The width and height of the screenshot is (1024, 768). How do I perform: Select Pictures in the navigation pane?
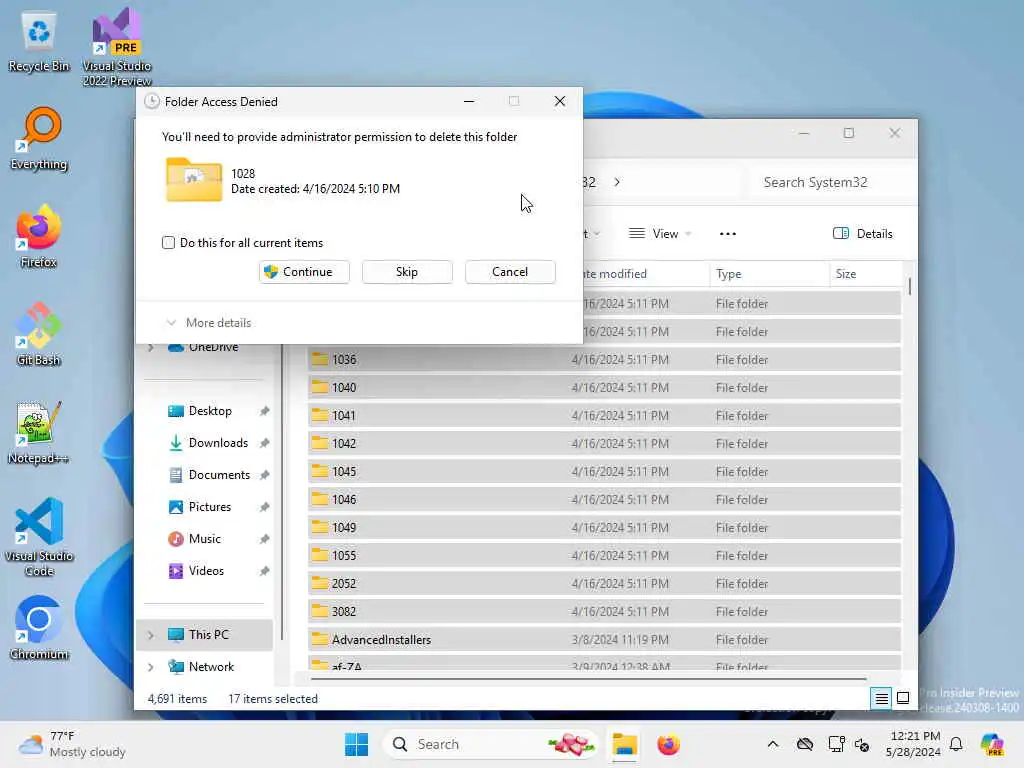(x=210, y=507)
